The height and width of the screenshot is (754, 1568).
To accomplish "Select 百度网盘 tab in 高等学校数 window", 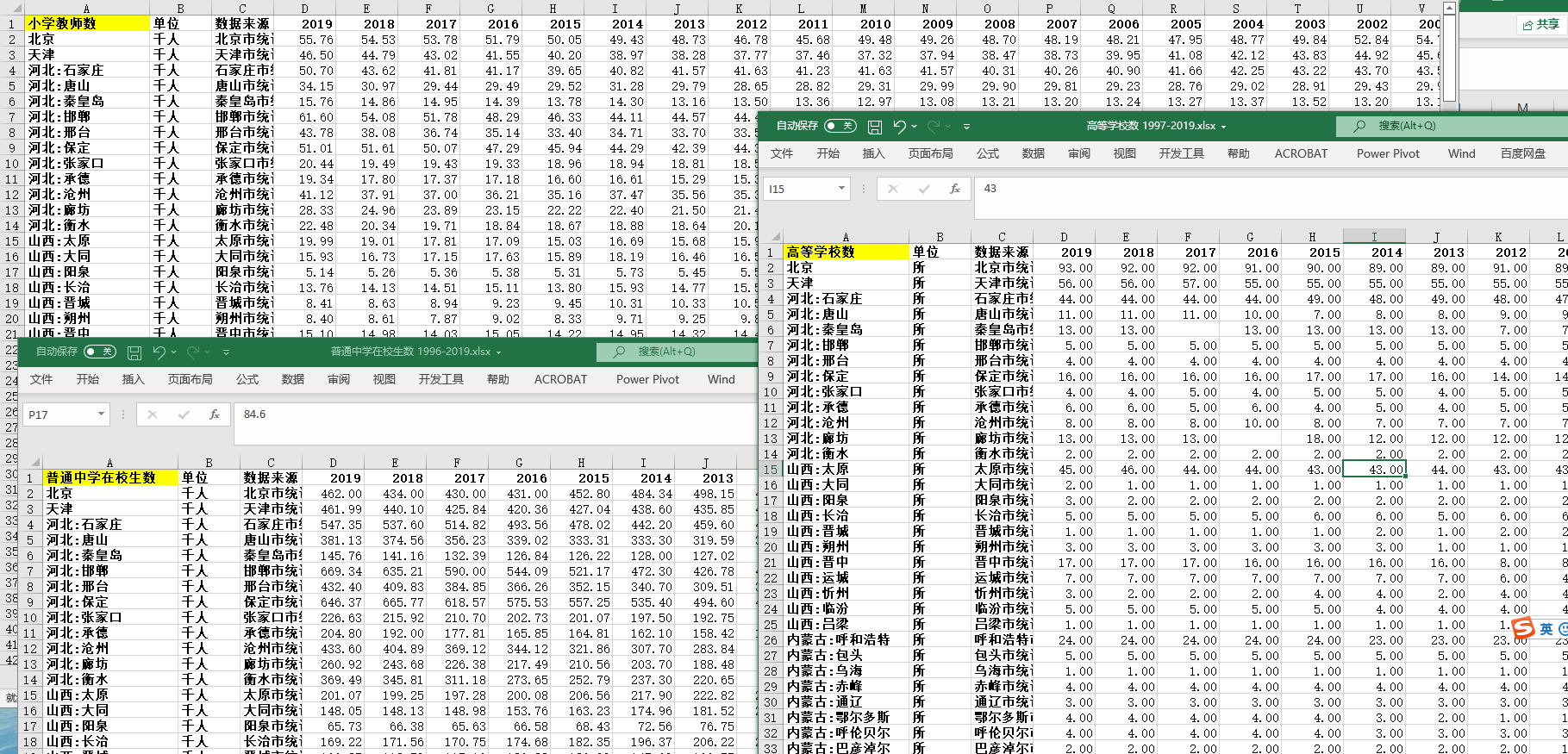I will pos(1523,153).
